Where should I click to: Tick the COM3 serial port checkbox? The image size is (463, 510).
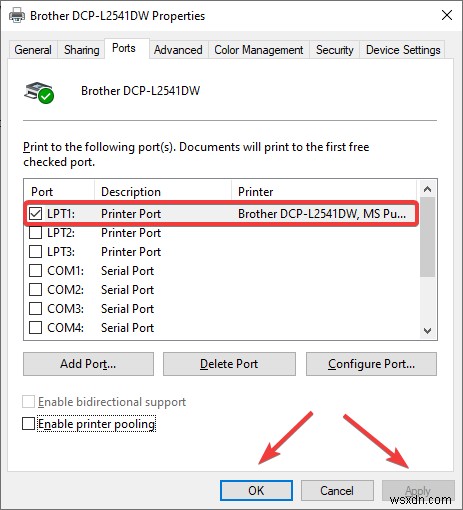click(x=35, y=309)
